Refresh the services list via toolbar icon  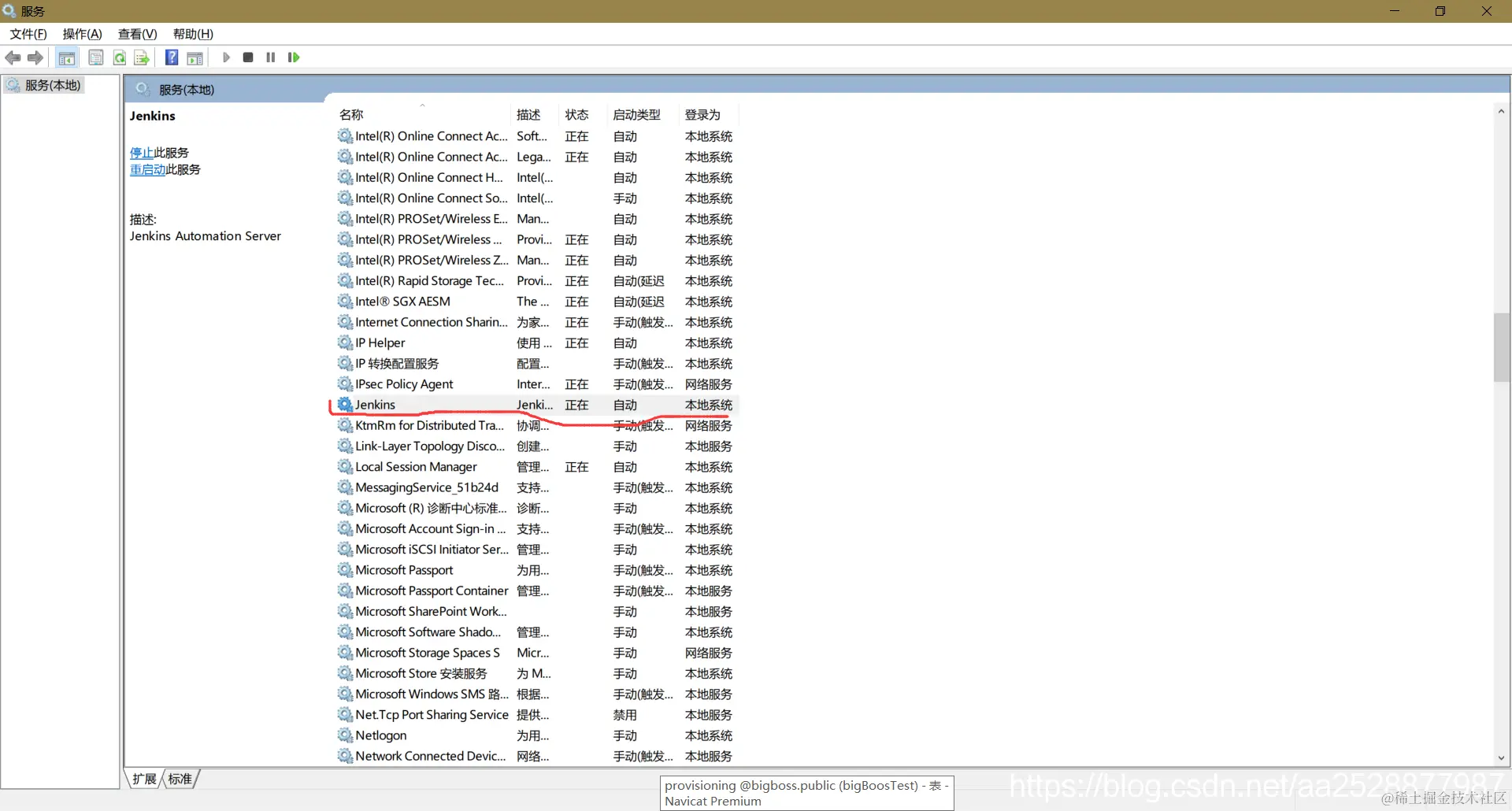(119, 57)
